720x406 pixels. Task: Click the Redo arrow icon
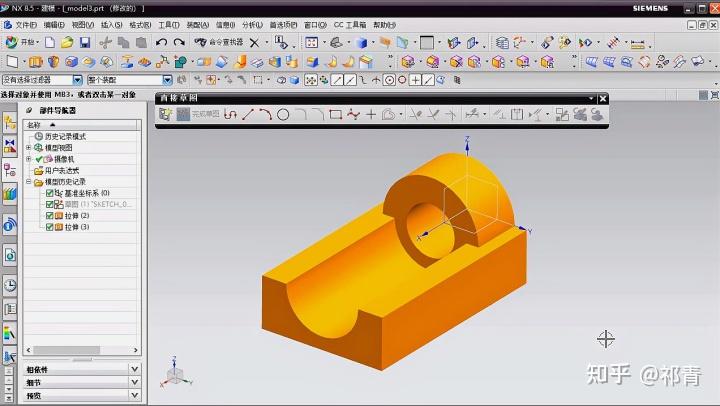179,43
